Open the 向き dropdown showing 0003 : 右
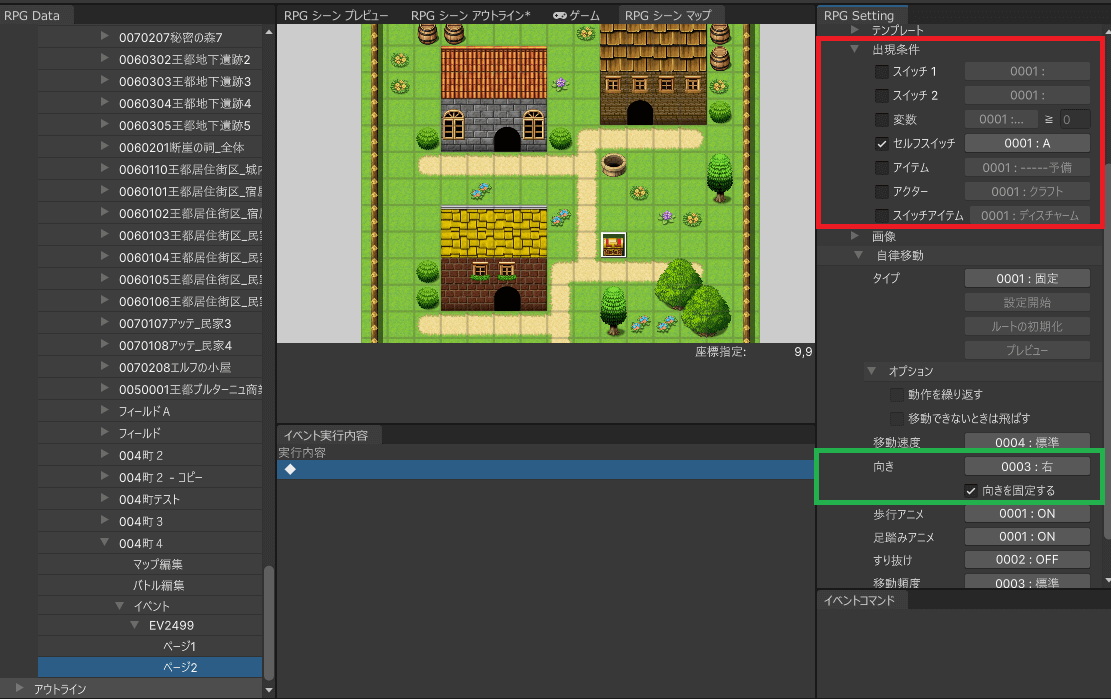Screen dimensions: 1111x699 [1027, 466]
